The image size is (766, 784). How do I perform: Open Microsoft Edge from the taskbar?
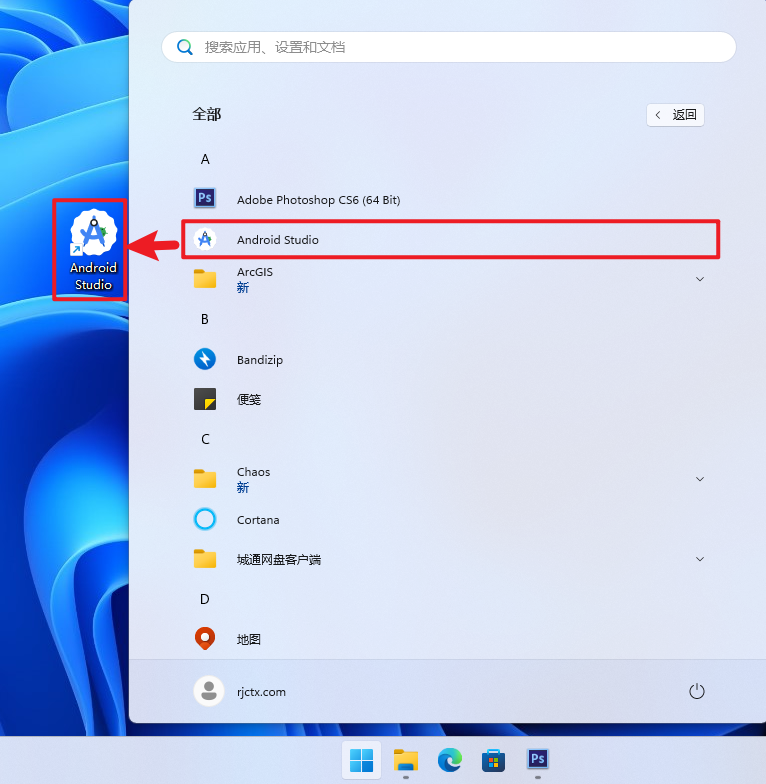(x=450, y=760)
